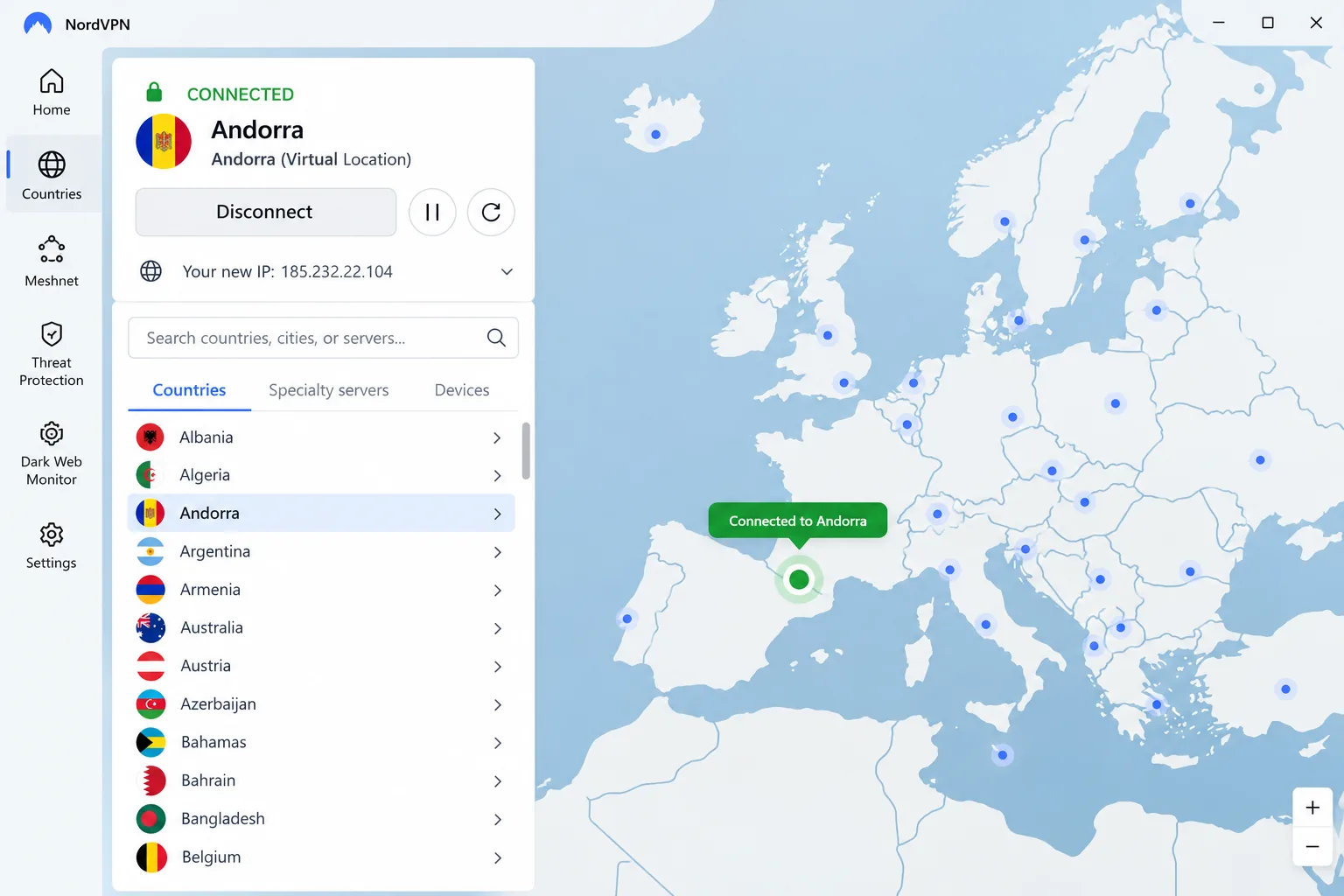Zoom in on the map

coord(1312,808)
